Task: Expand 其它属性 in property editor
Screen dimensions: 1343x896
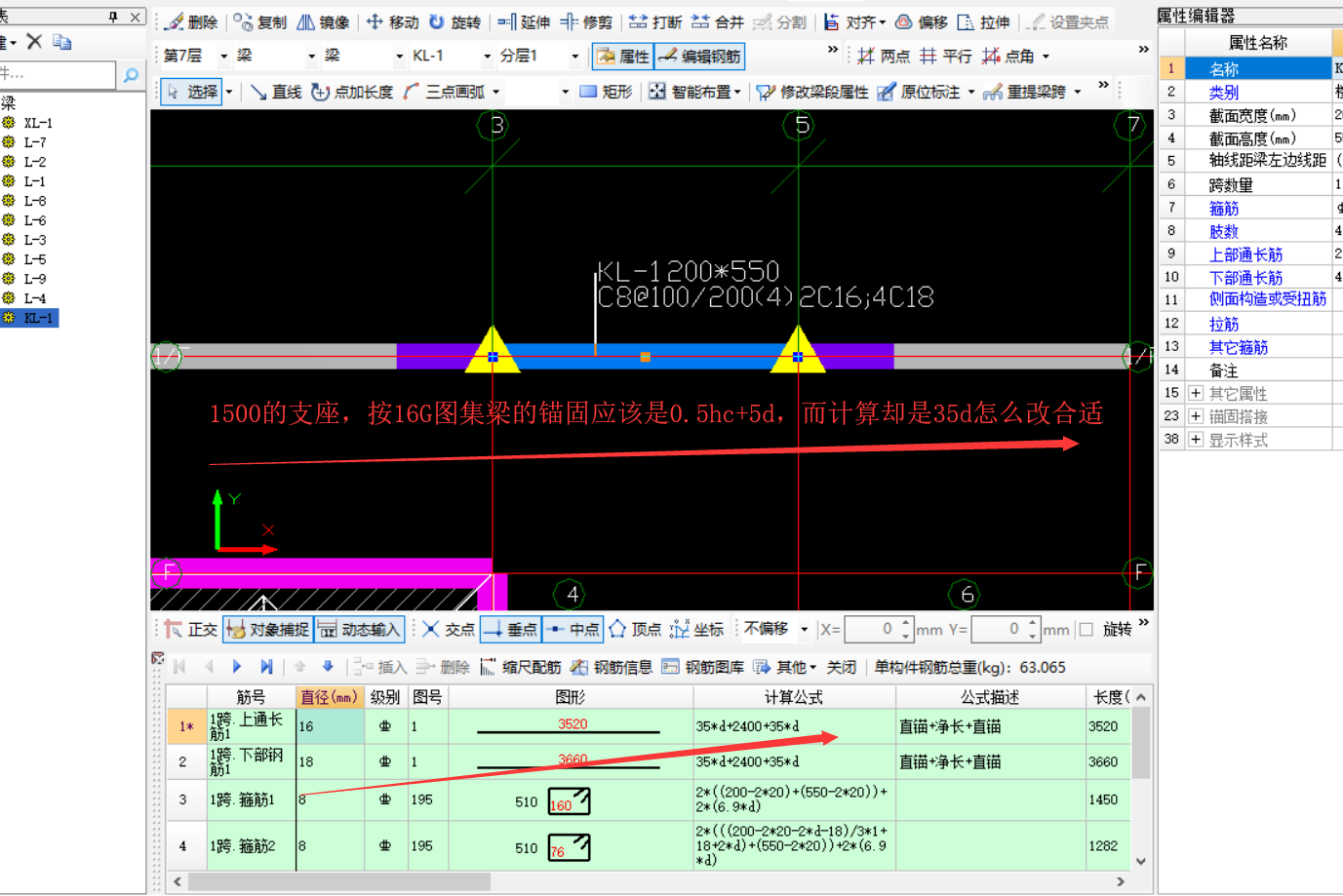Action: coord(1196,393)
